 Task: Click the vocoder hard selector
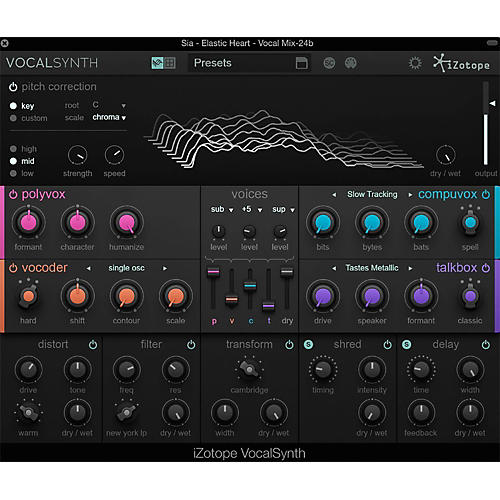click(x=28, y=295)
